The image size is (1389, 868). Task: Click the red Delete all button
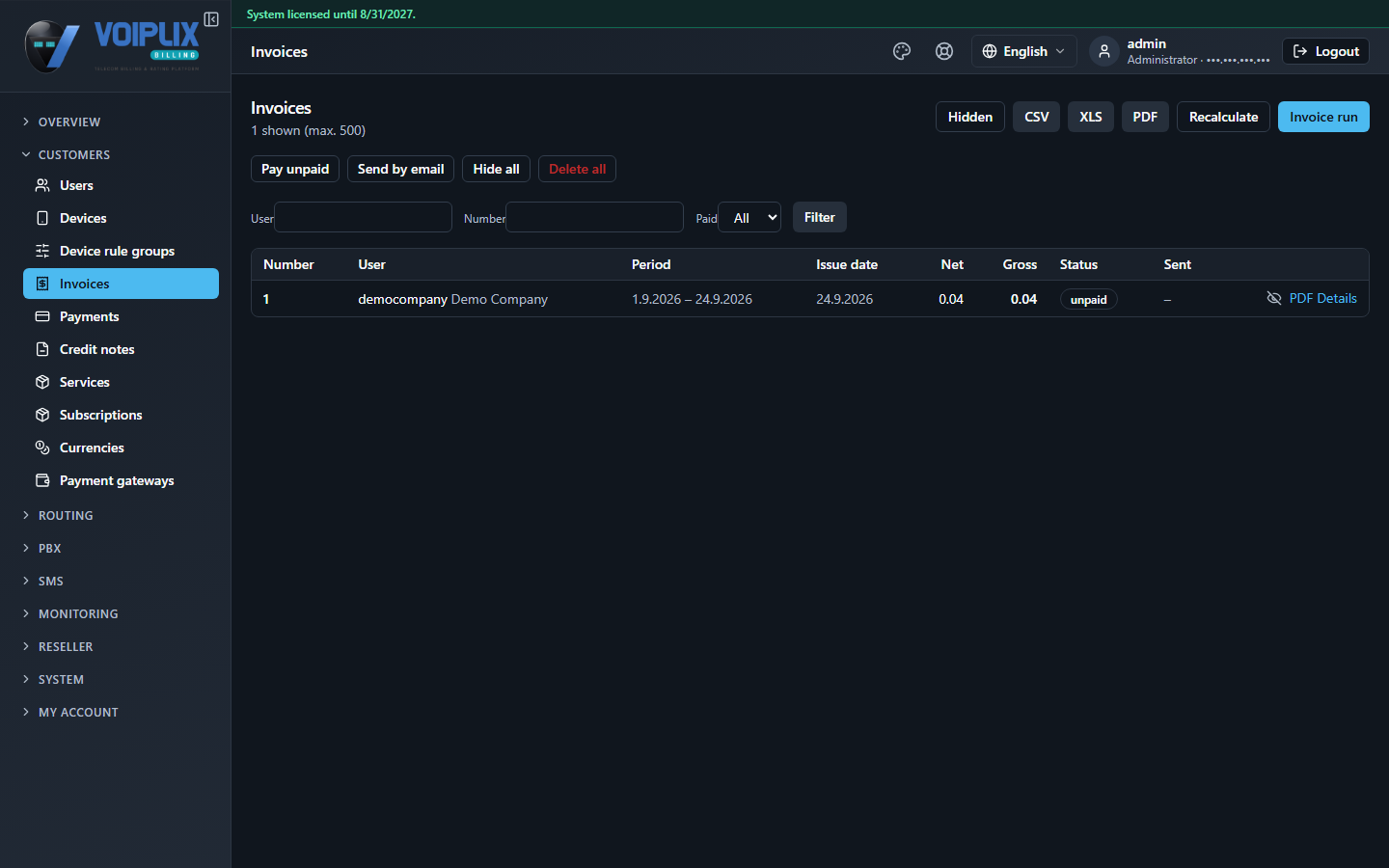pos(577,169)
